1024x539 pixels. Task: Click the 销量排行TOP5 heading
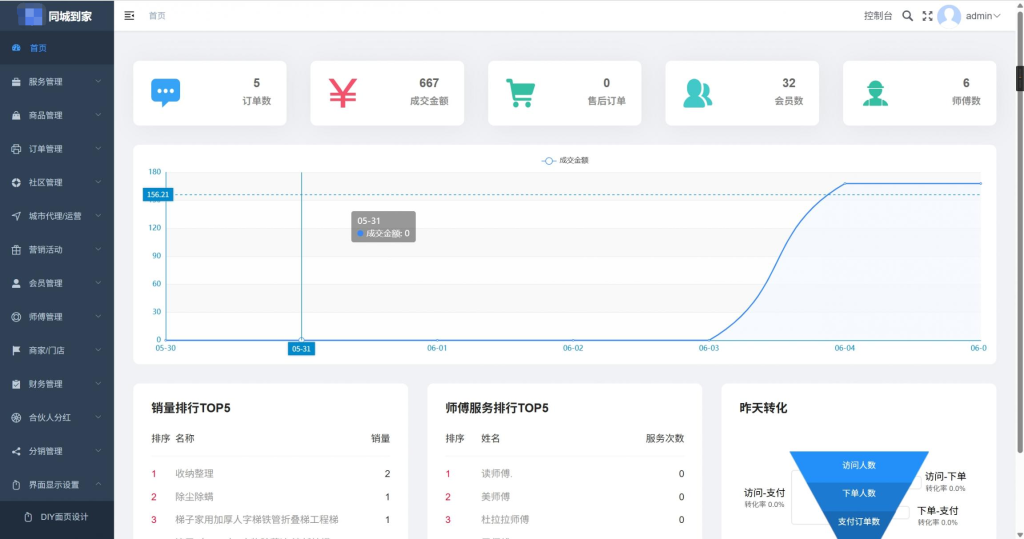pos(191,408)
